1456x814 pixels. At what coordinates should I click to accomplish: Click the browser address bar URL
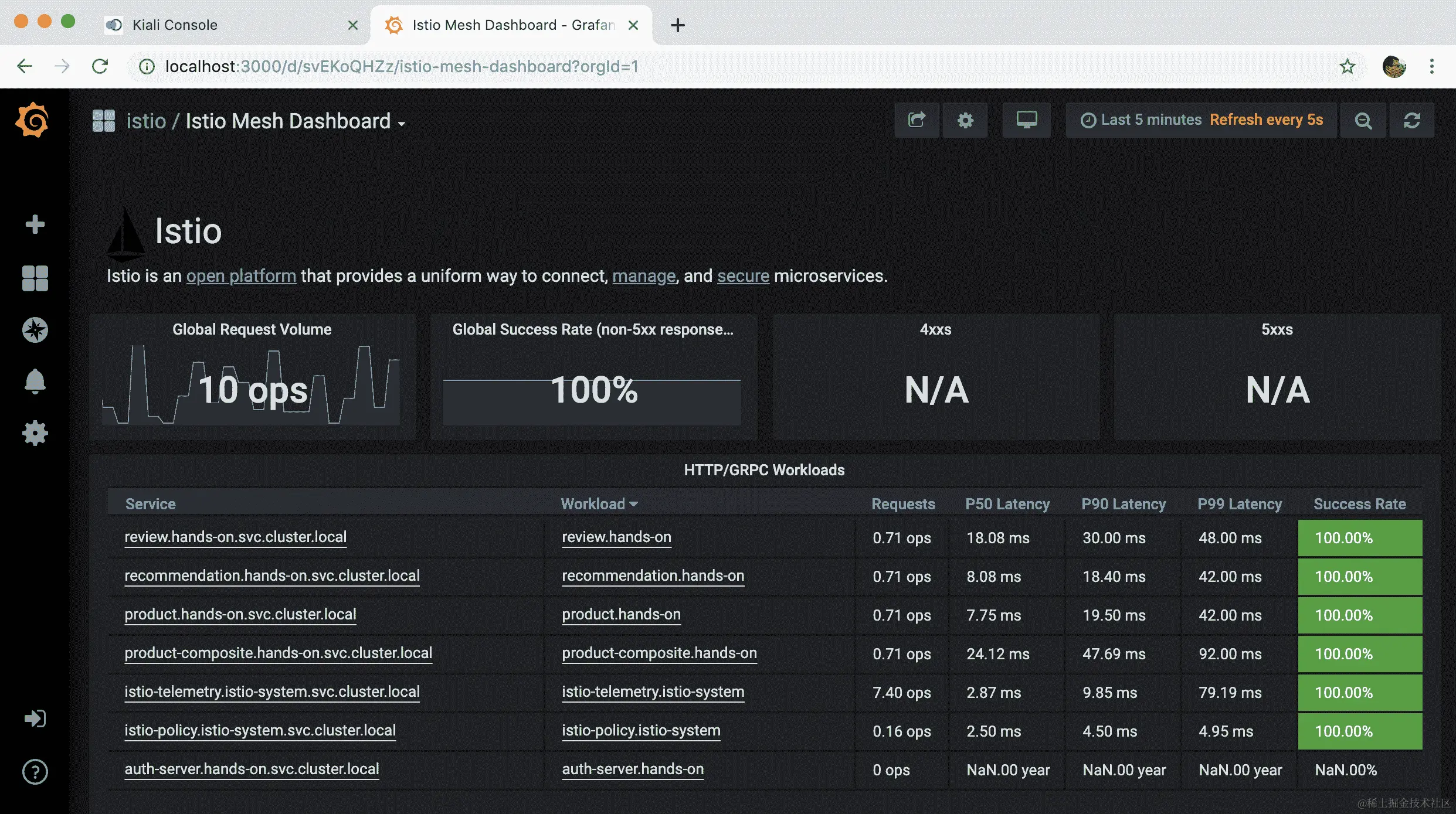pyautogui.click(x=401, y=66)
